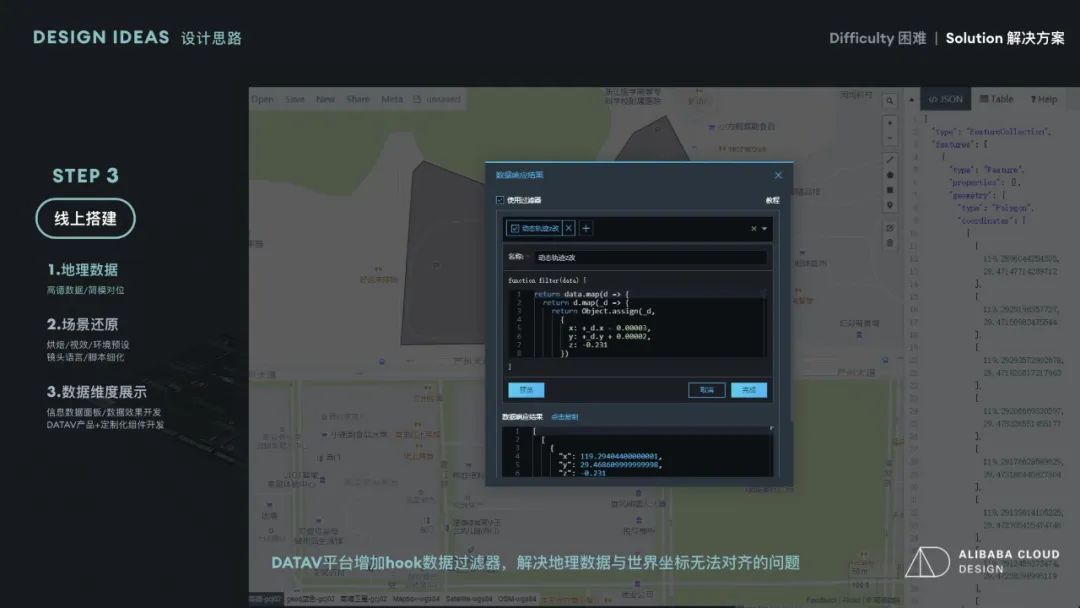Collapse the JSON side panel arrow
This screenshot has height=608, width=1080.
coord(911,100)
